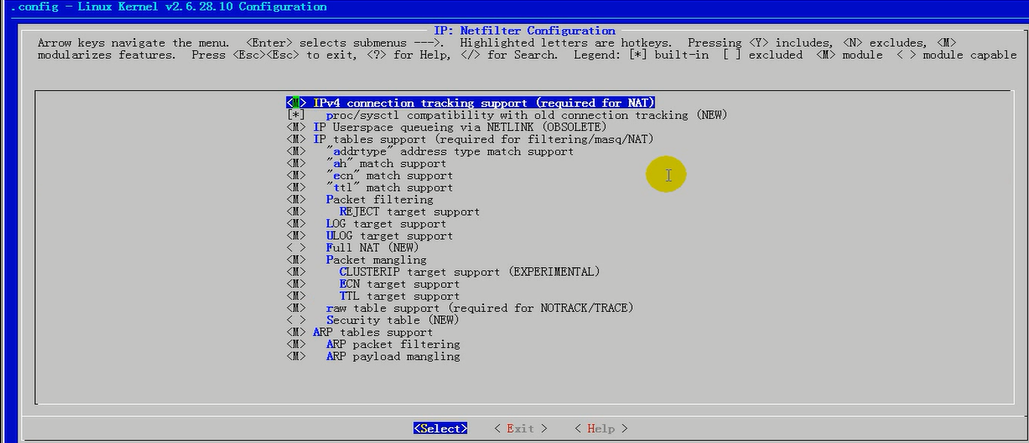Toggle empty Full NAT module marker
Viewport: 1029px width, 443px height.
pyautogui.click(x=296, y=248)
